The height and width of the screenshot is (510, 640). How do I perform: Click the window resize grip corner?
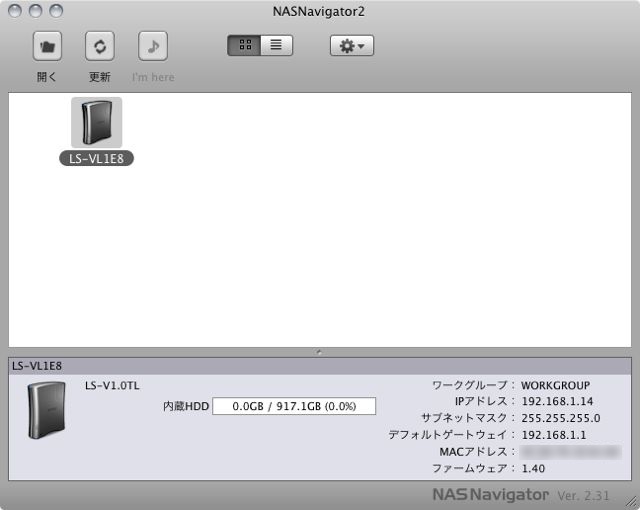click(x=631, y=502)
